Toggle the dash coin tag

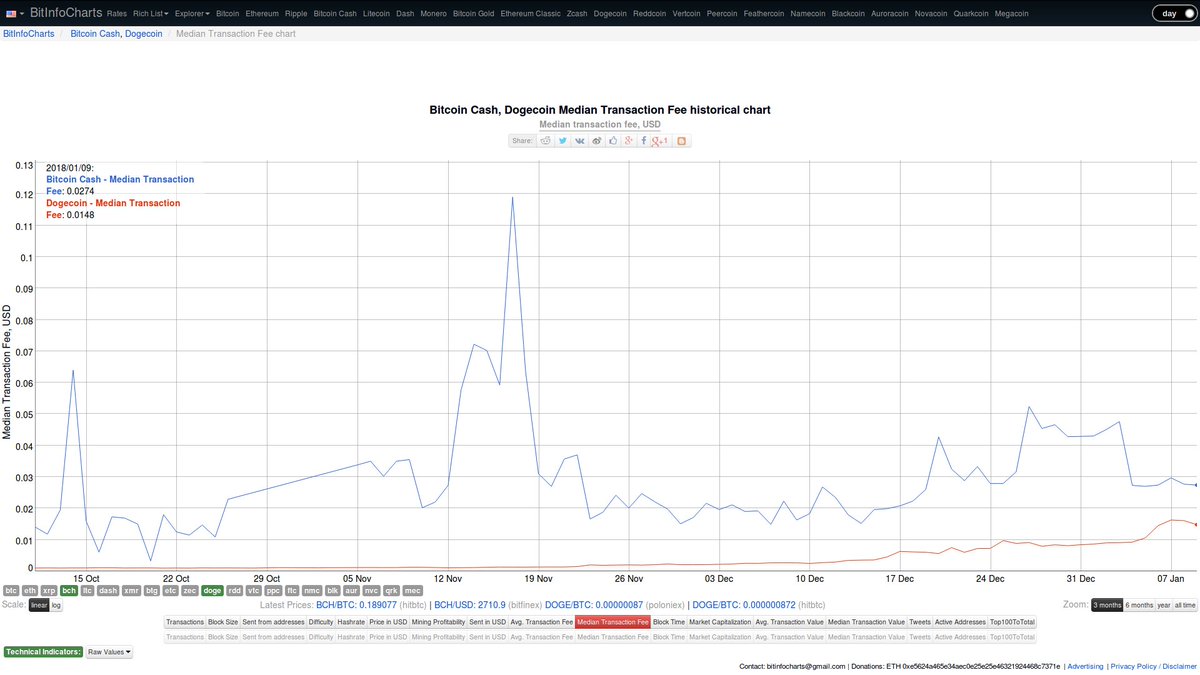(x=108, y=591)
